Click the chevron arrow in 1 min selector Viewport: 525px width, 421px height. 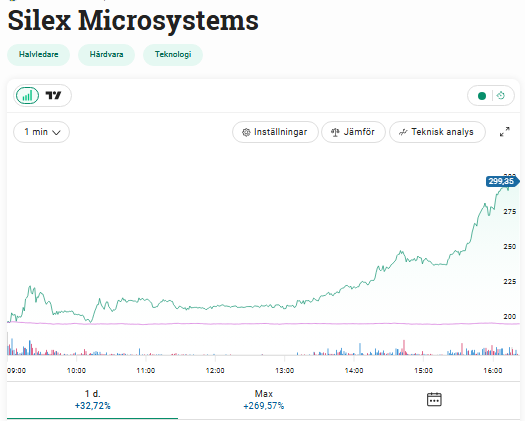pyautogui.click(x=57, y=133)
